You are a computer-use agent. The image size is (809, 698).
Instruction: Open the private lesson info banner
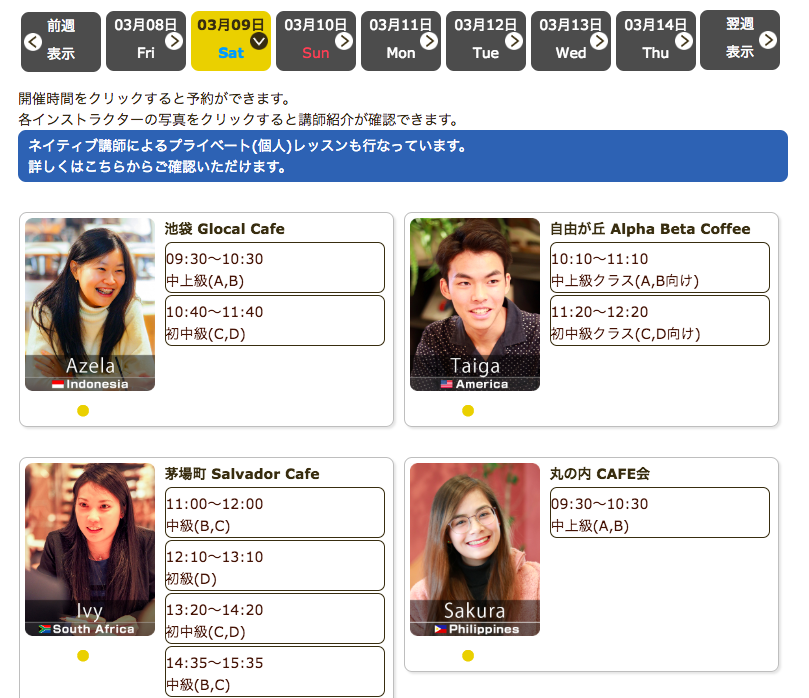tap(402, 156)
